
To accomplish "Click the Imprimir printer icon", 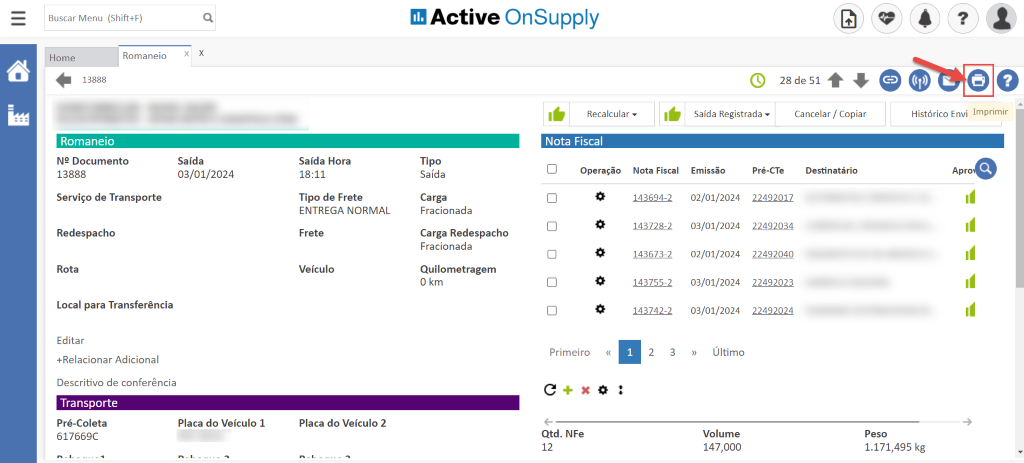I will 978,80.
